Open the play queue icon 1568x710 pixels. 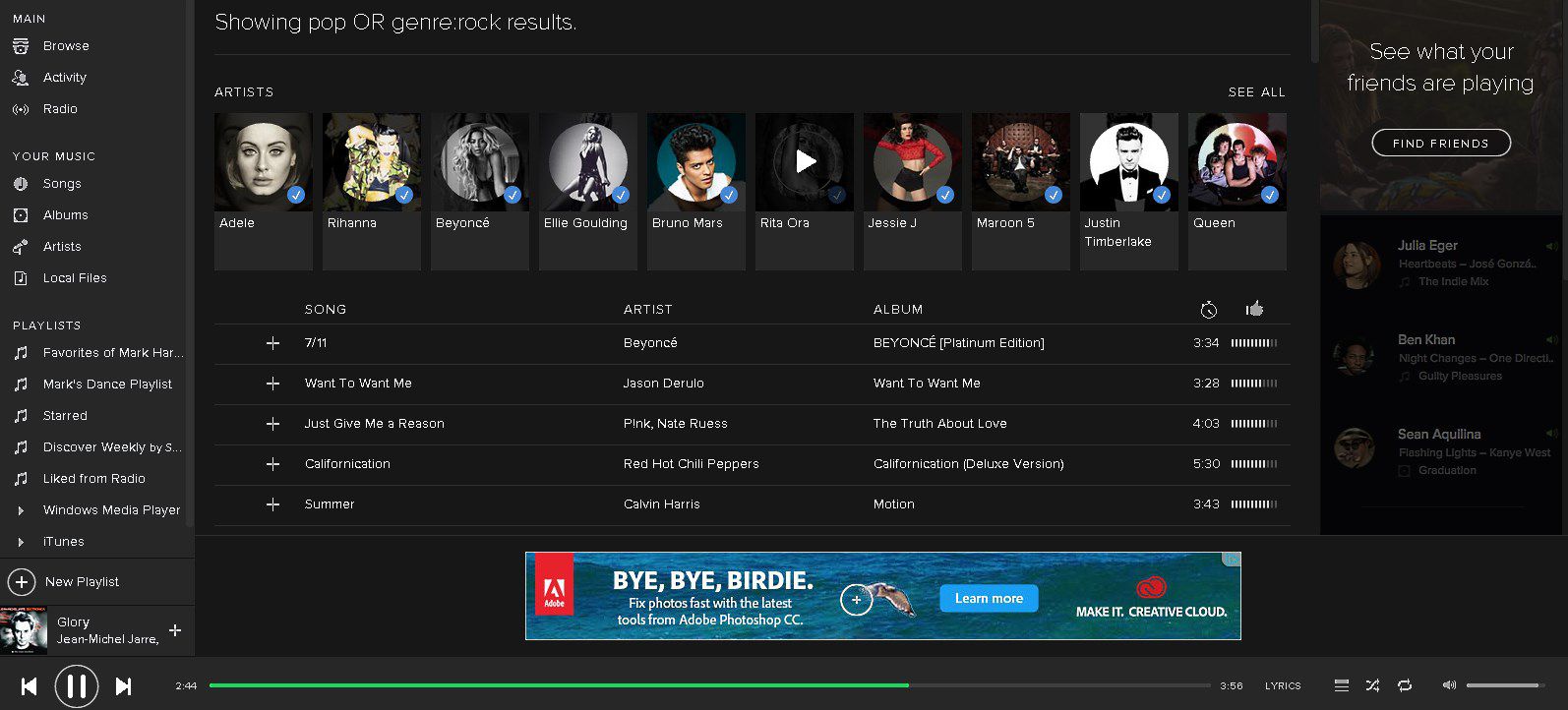pyautogui.click(x=1342, y=685)
